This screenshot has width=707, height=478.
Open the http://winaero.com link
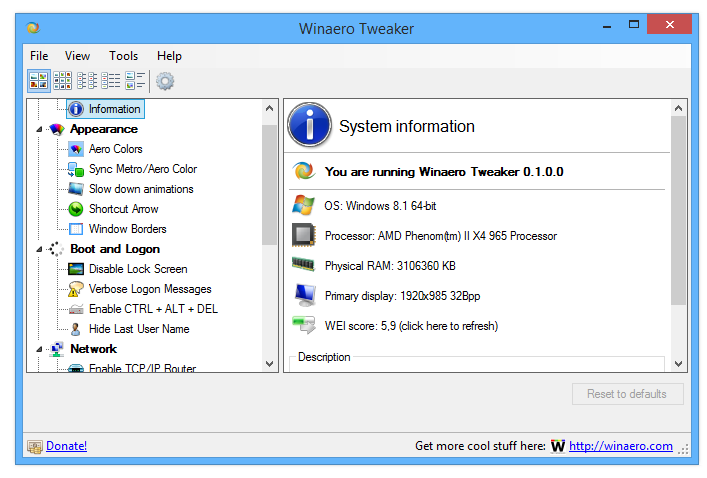tap(620, 446)
